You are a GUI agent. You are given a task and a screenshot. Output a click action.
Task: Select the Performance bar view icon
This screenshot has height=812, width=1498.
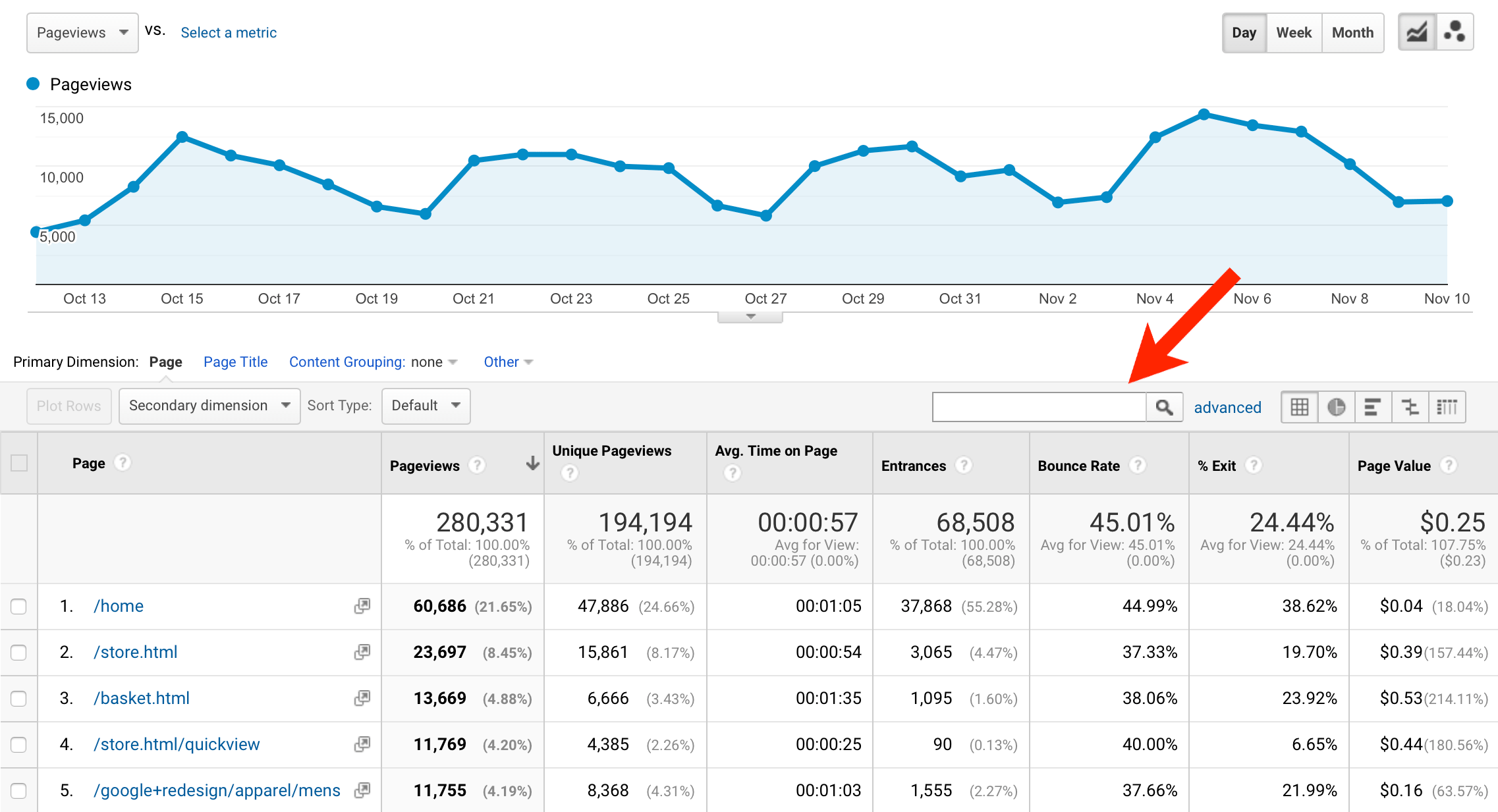click(1373, 407)
